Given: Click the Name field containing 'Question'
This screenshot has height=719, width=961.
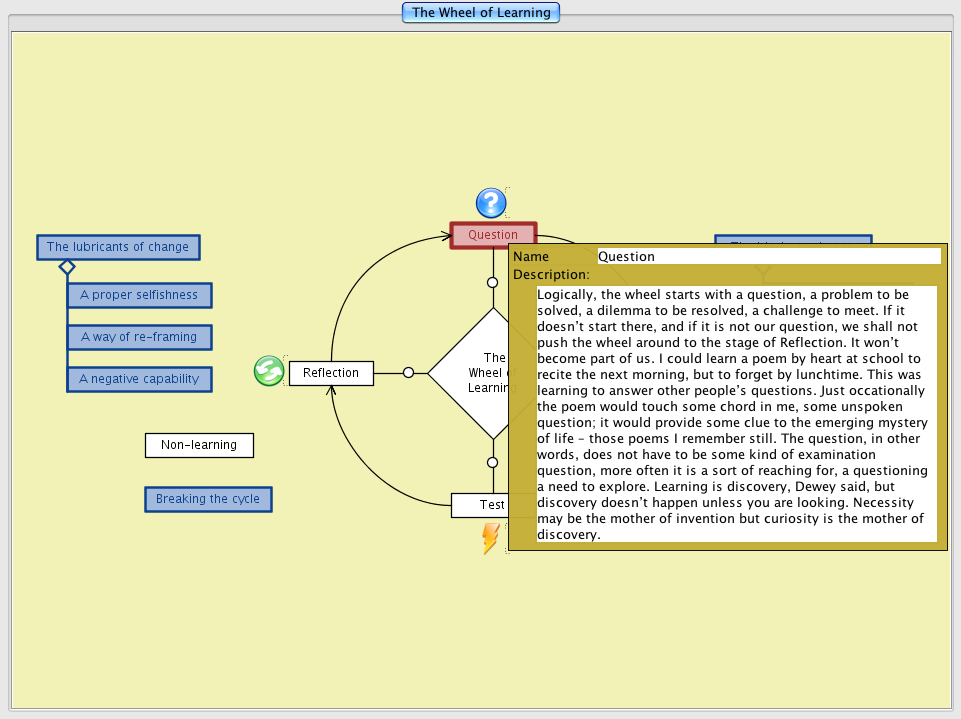Looking at the screenshot, I should tap(767, 256).
